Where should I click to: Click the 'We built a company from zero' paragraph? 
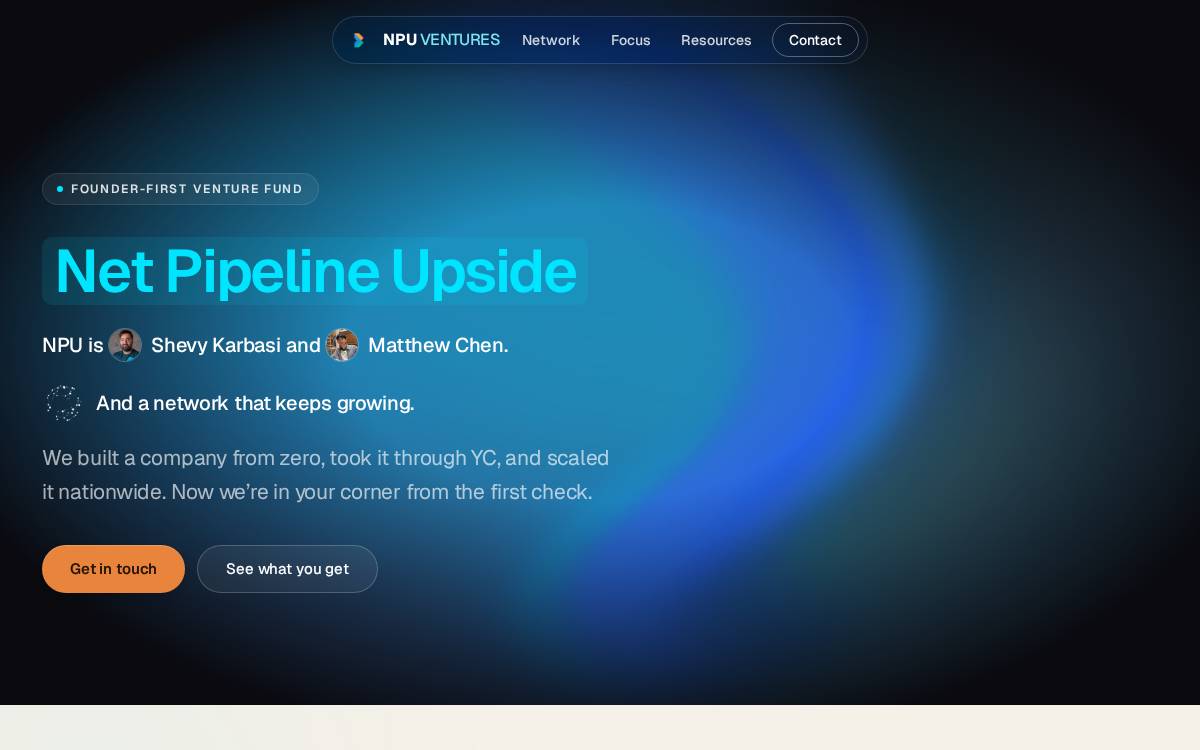tap(326, 475)
